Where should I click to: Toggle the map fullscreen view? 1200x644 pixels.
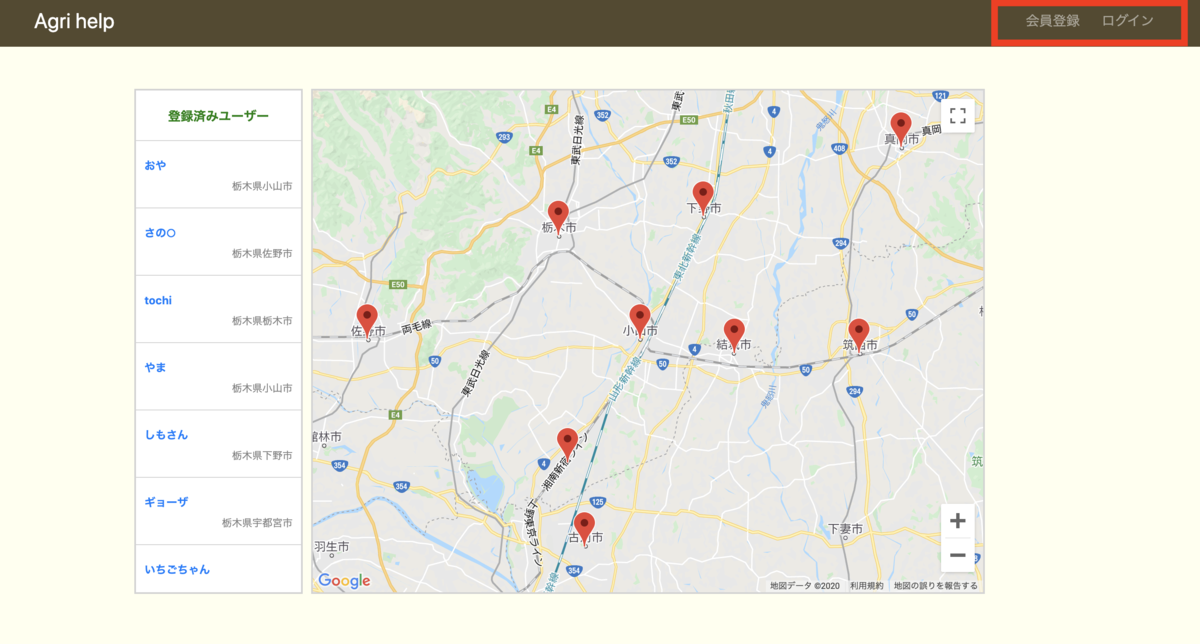coord(957,115)
